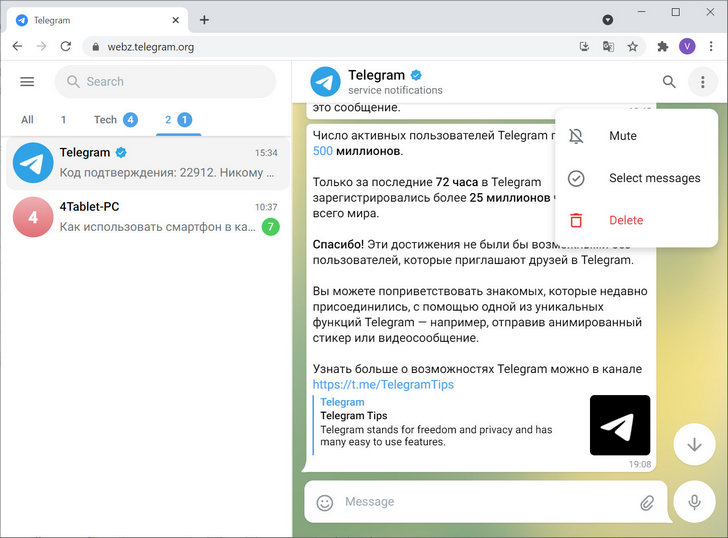Open a new browser tab

204,19
